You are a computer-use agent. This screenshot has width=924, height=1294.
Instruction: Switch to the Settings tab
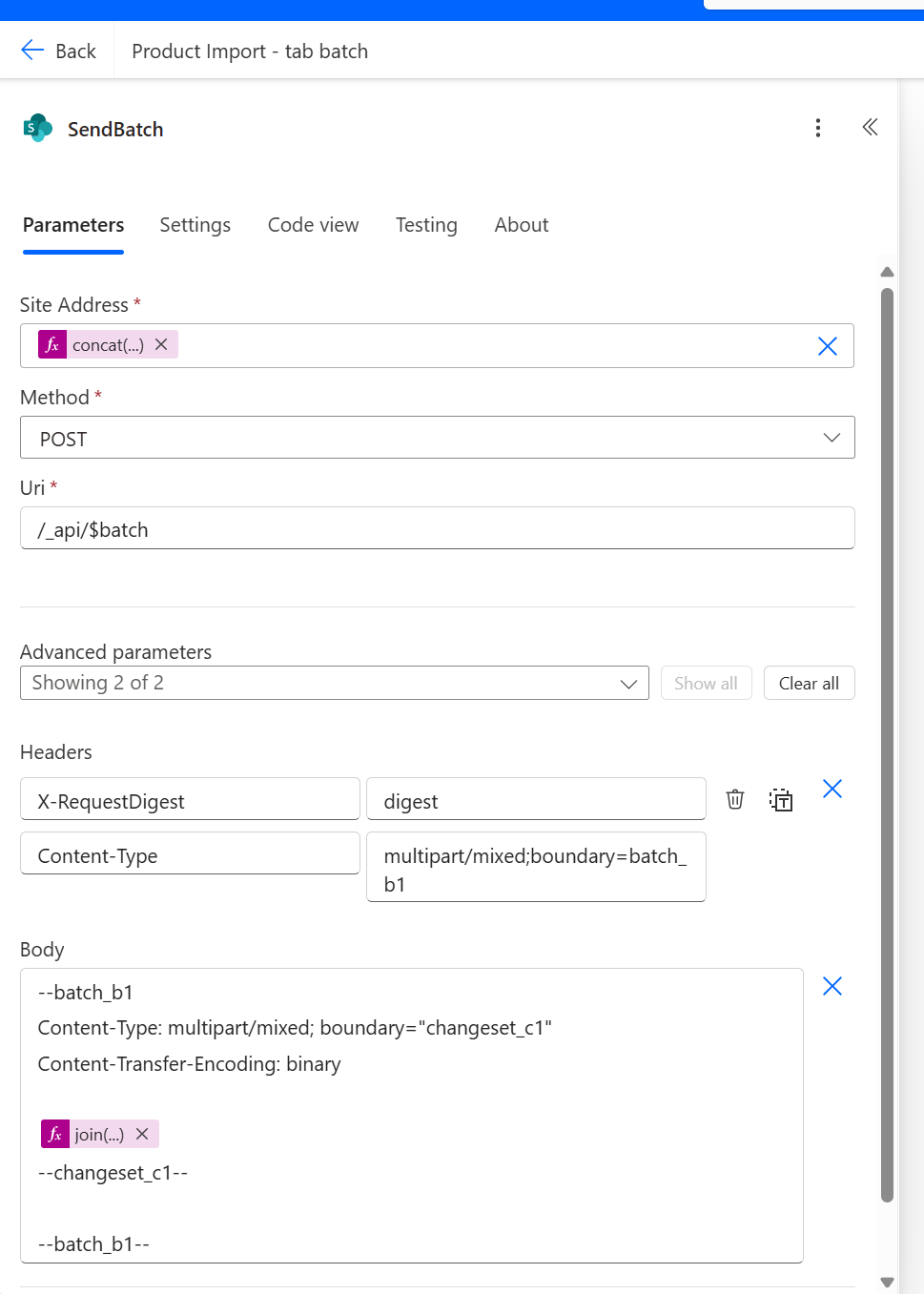195,225
